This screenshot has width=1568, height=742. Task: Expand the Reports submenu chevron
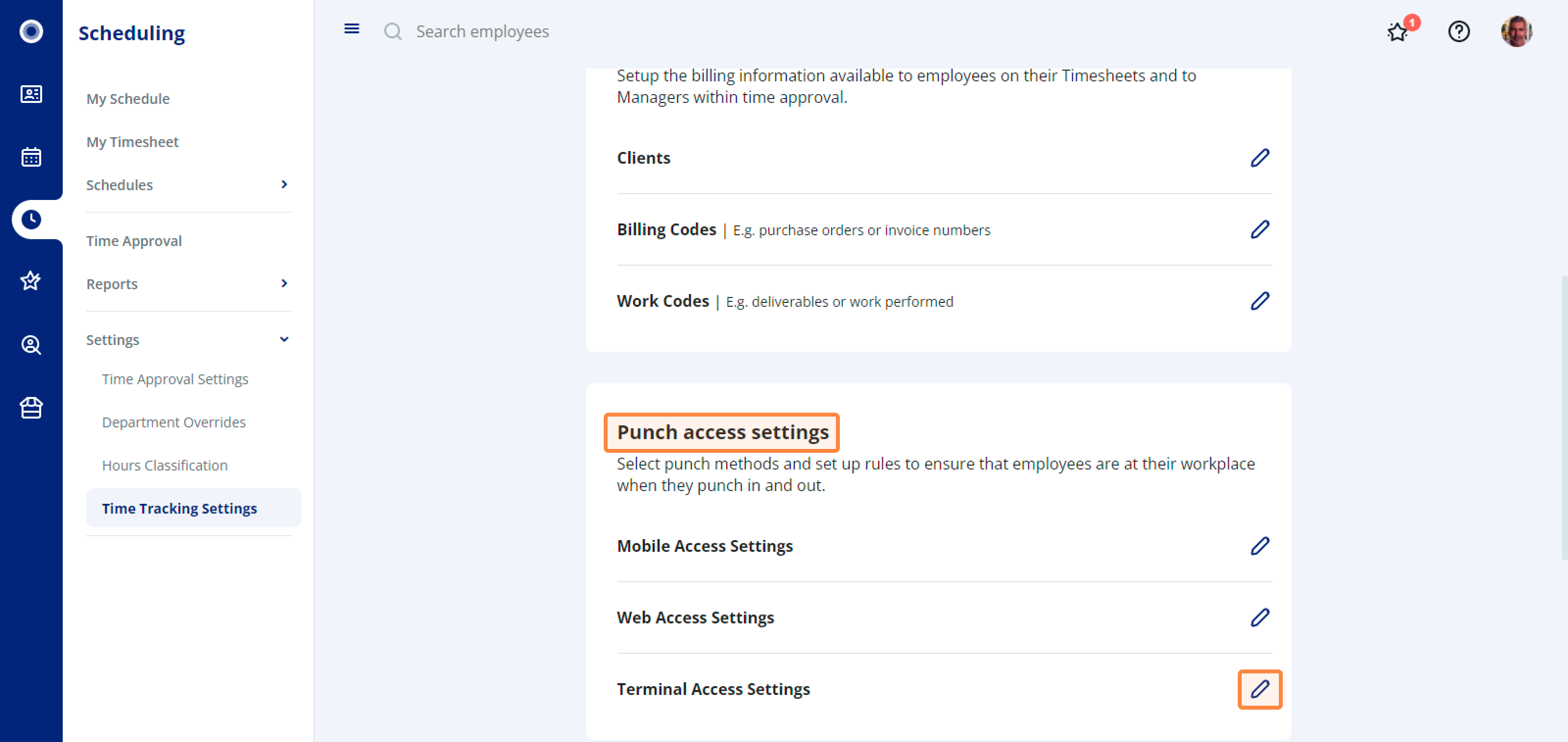(x=284, y=284)
